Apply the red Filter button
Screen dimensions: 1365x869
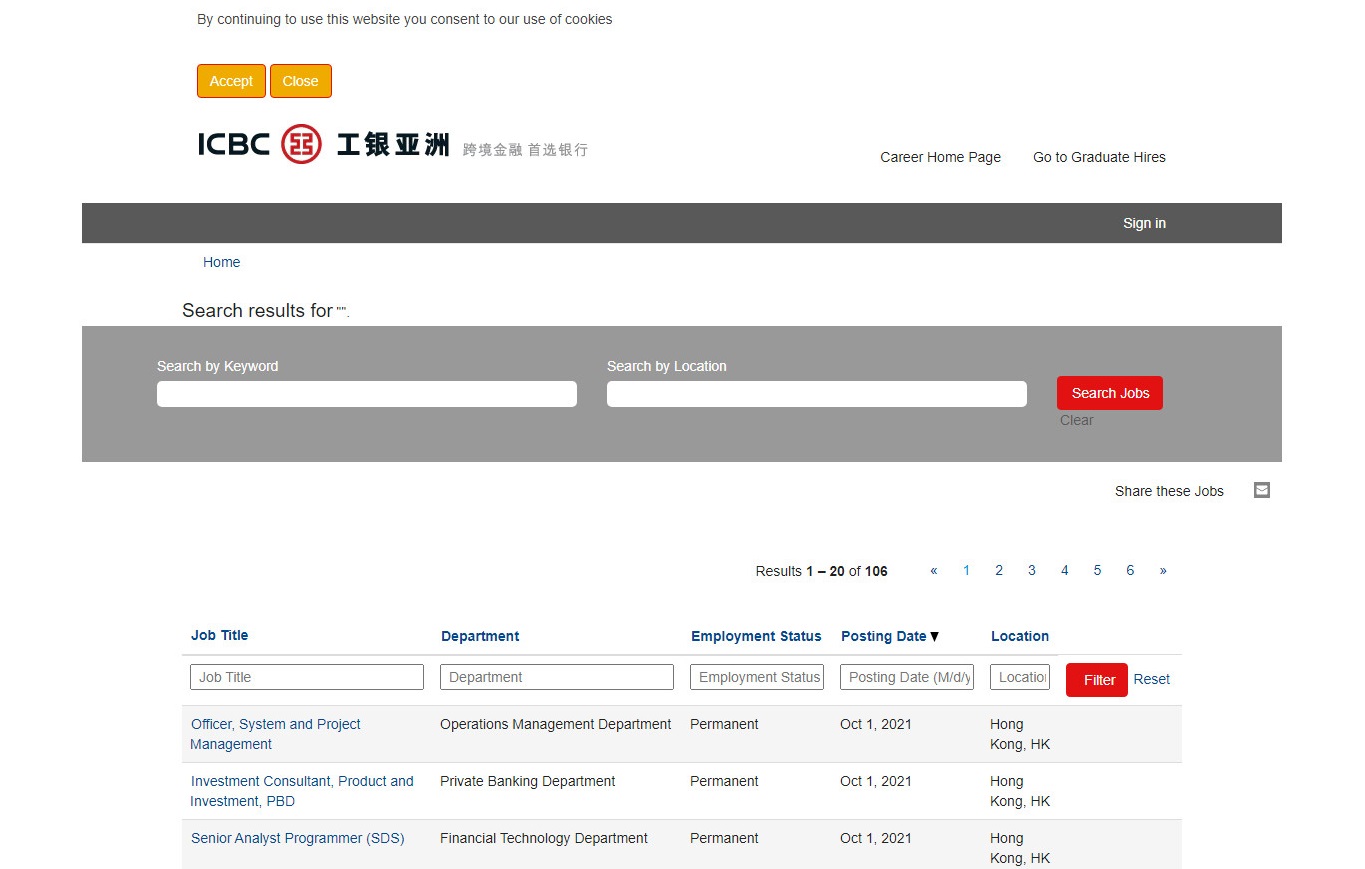click(1096, 680)
